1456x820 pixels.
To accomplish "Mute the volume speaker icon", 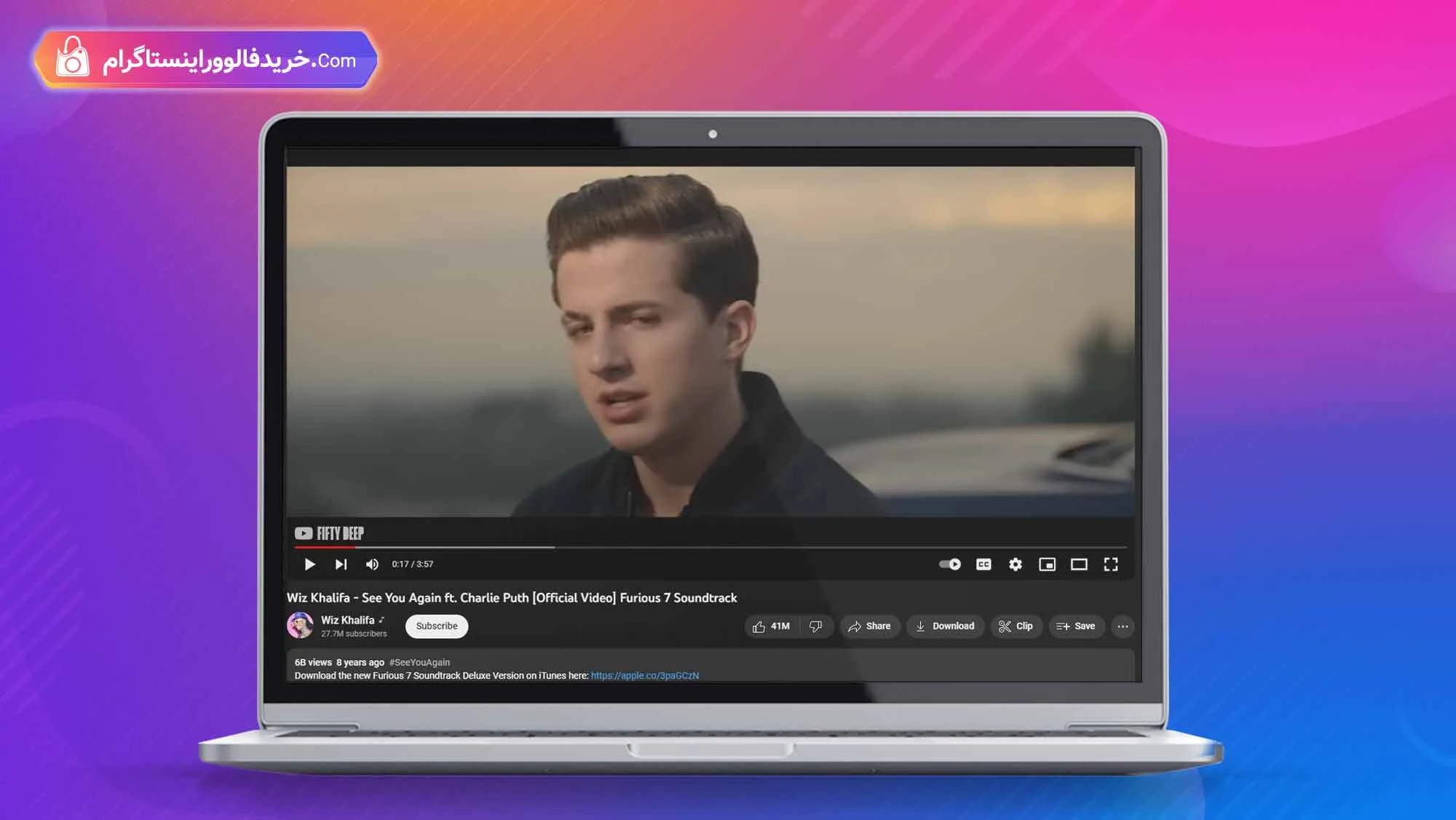I will pyautogui.click(x=372, y=565).
